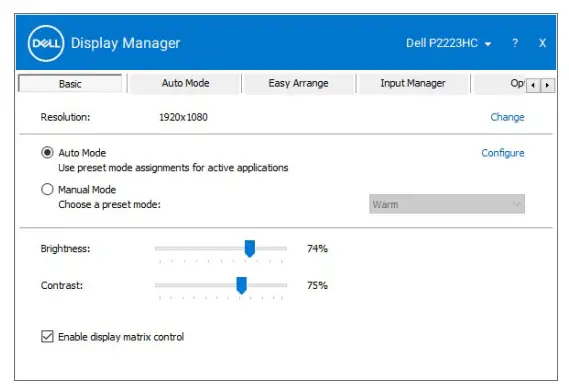Click 'Use preset mode assignments for active applications'
This screenshot has width=569, height=388.
click(173, 168)
